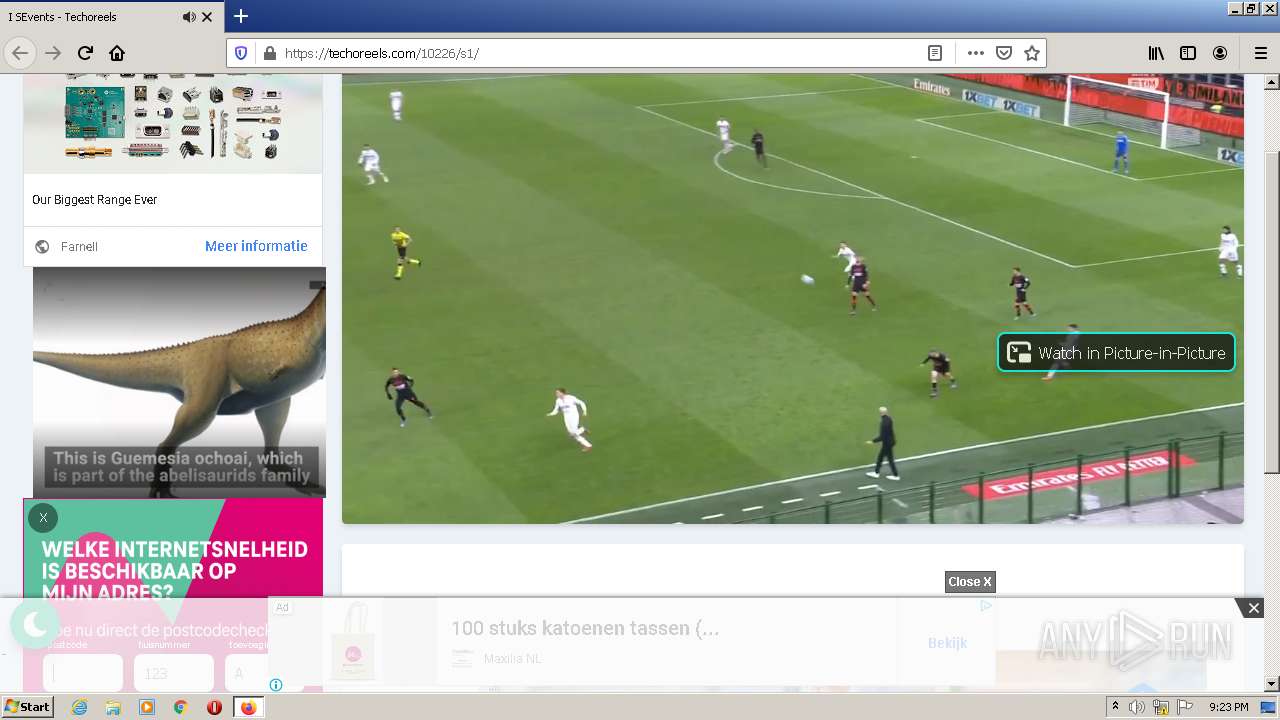Open the Opera taskbar icon
The width and height of the screenshot is (1280, 720).
pos(214,707)
